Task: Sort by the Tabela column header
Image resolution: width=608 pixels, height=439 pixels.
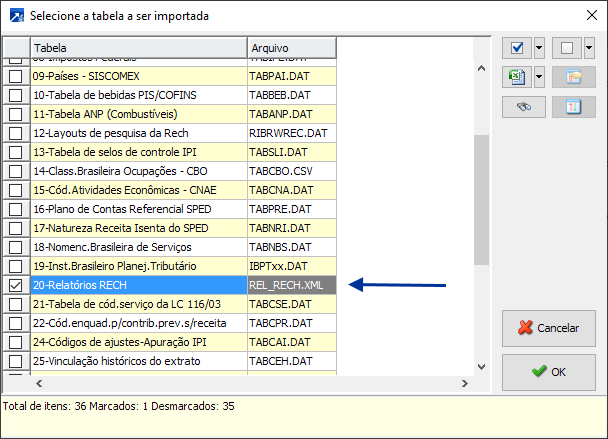Action: point(139,48)
